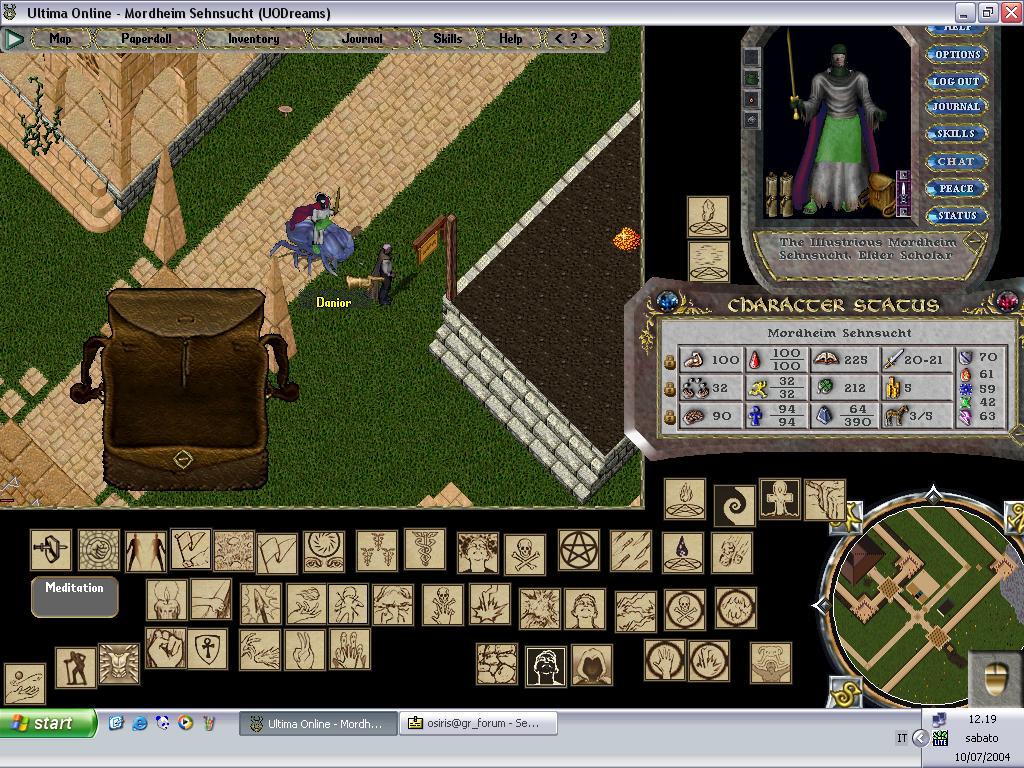The width and height of the screenshot is (1024, 768).
Task: Select the two human figures spell icon
Action: click(146, 551)
